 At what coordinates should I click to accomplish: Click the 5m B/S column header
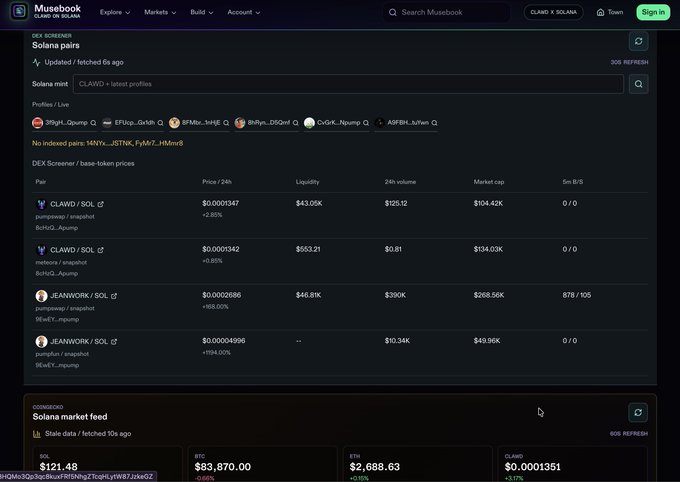(573, 182)
